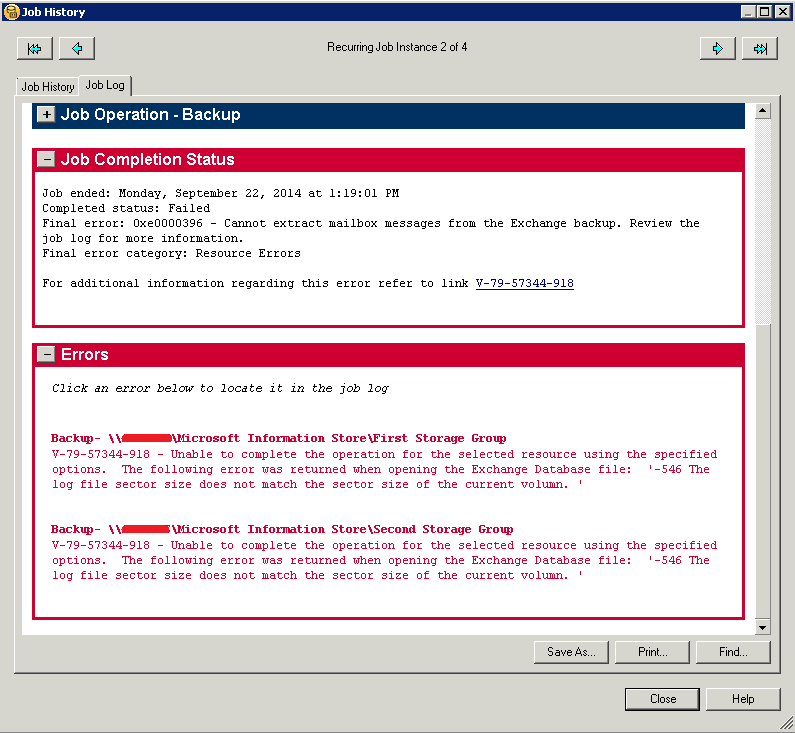Open Help for job log

(x=743, y=699)
